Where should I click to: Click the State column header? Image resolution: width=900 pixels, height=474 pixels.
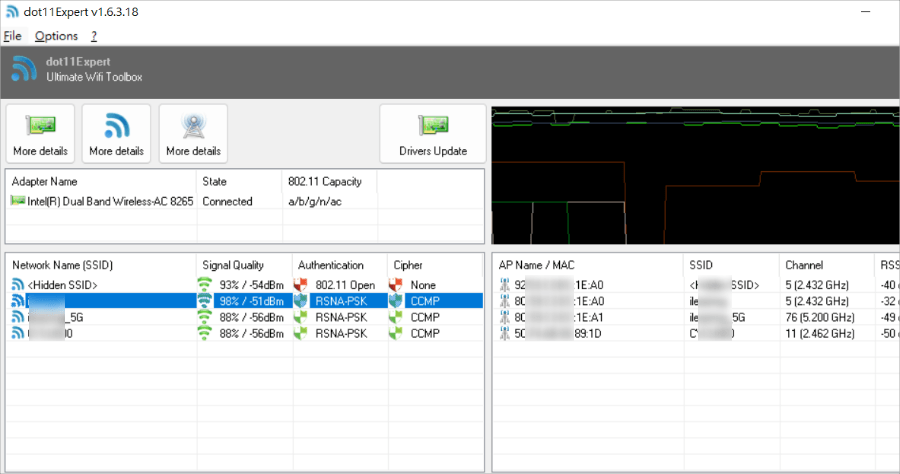(x=240, y=181)
